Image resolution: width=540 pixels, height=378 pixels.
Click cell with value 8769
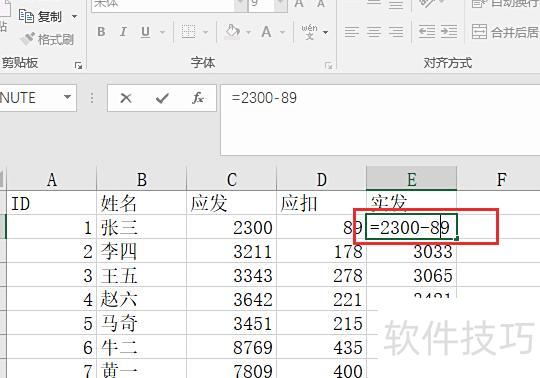pos(231,347)
